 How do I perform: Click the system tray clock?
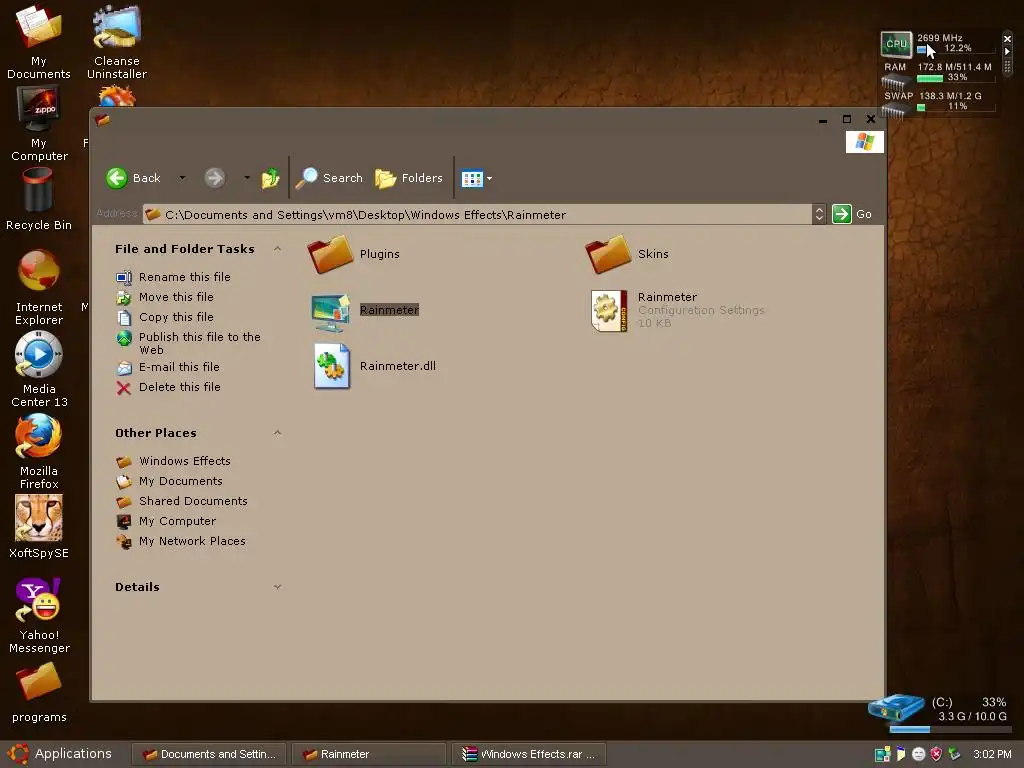(x=992, y=754)
